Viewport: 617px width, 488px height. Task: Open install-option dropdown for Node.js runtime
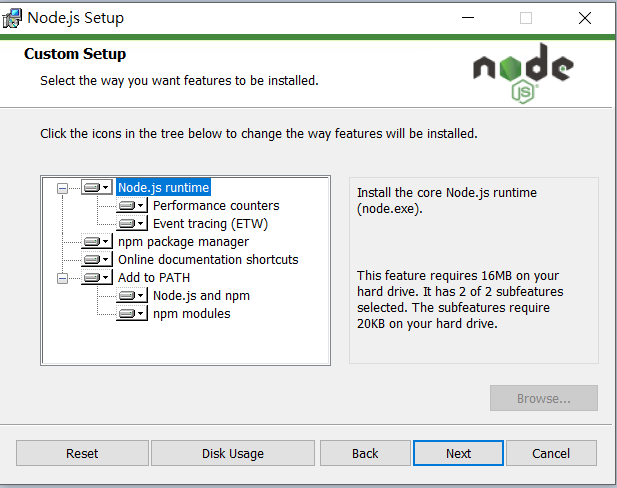coord(97,187)
